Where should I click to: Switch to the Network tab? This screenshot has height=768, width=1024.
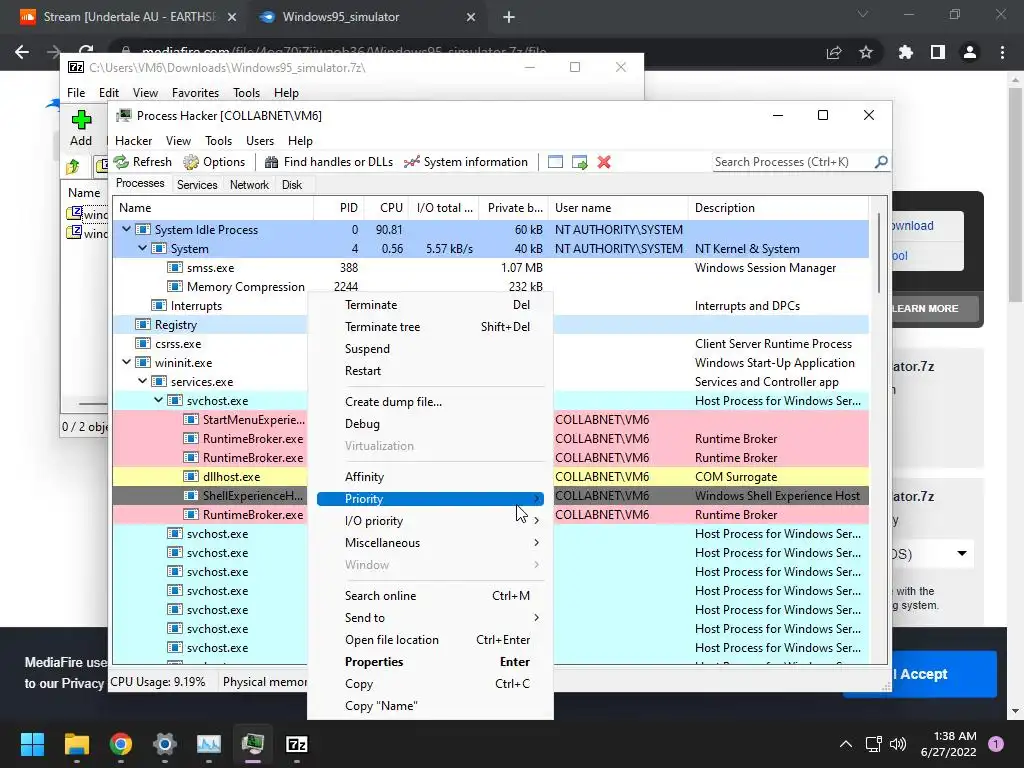[249, 185]
